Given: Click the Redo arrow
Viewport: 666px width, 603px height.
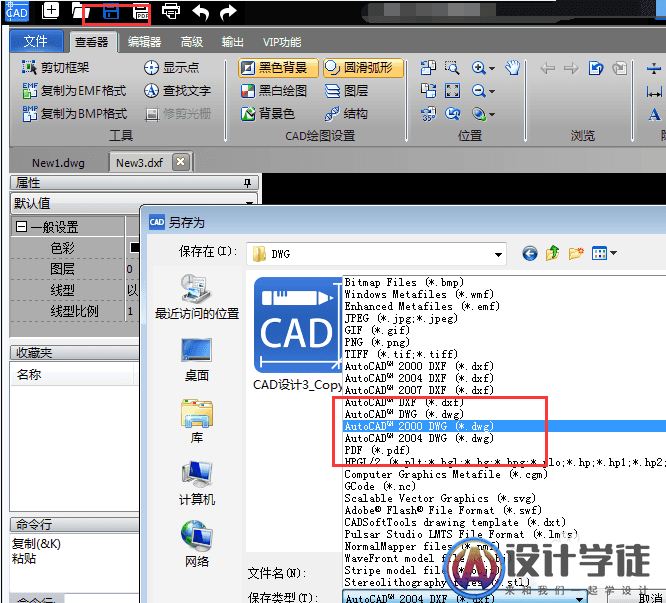Looking at the screenshot, I should tap(228, 12).
